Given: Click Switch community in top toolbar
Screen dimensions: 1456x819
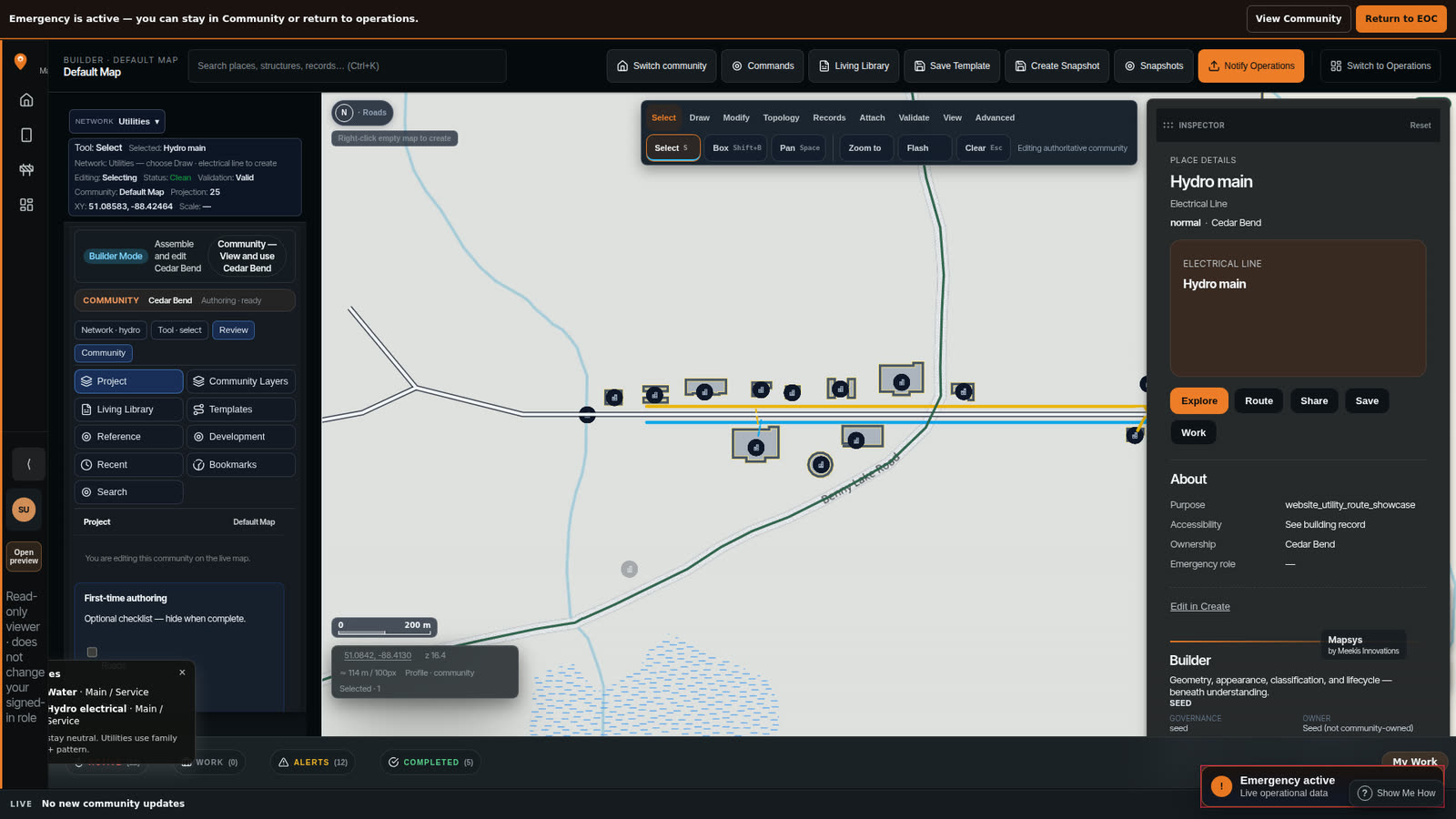Looking at the screenshot, I should point(662,66).
